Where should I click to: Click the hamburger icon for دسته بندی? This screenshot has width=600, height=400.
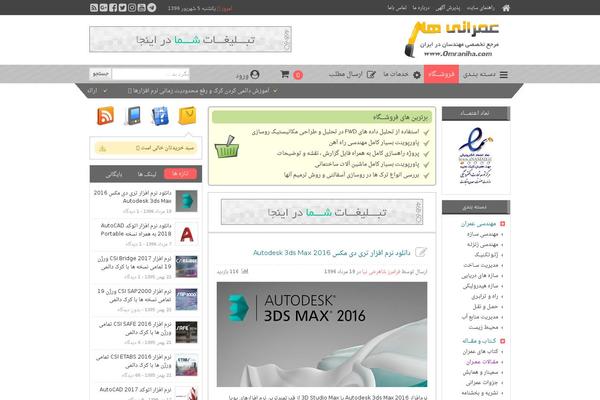pos(504,75)
